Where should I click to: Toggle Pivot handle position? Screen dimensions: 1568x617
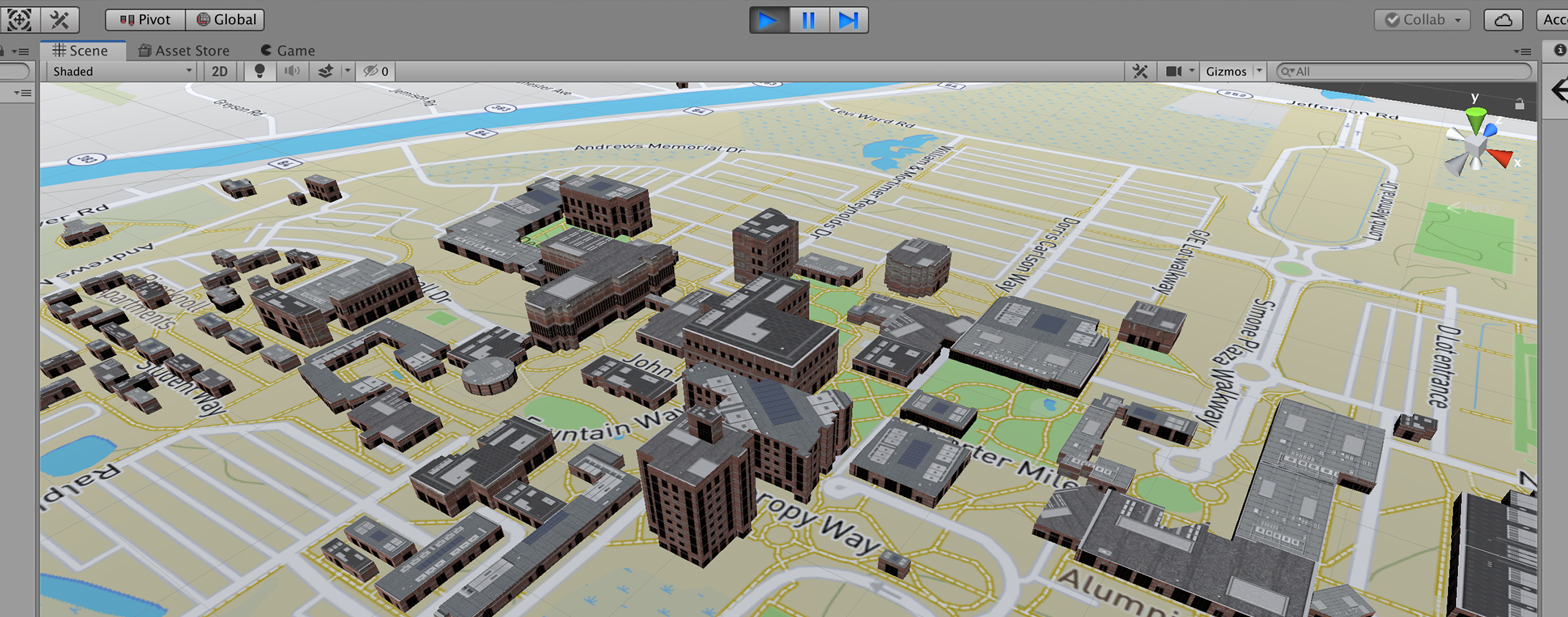click(x=145, y=20)
